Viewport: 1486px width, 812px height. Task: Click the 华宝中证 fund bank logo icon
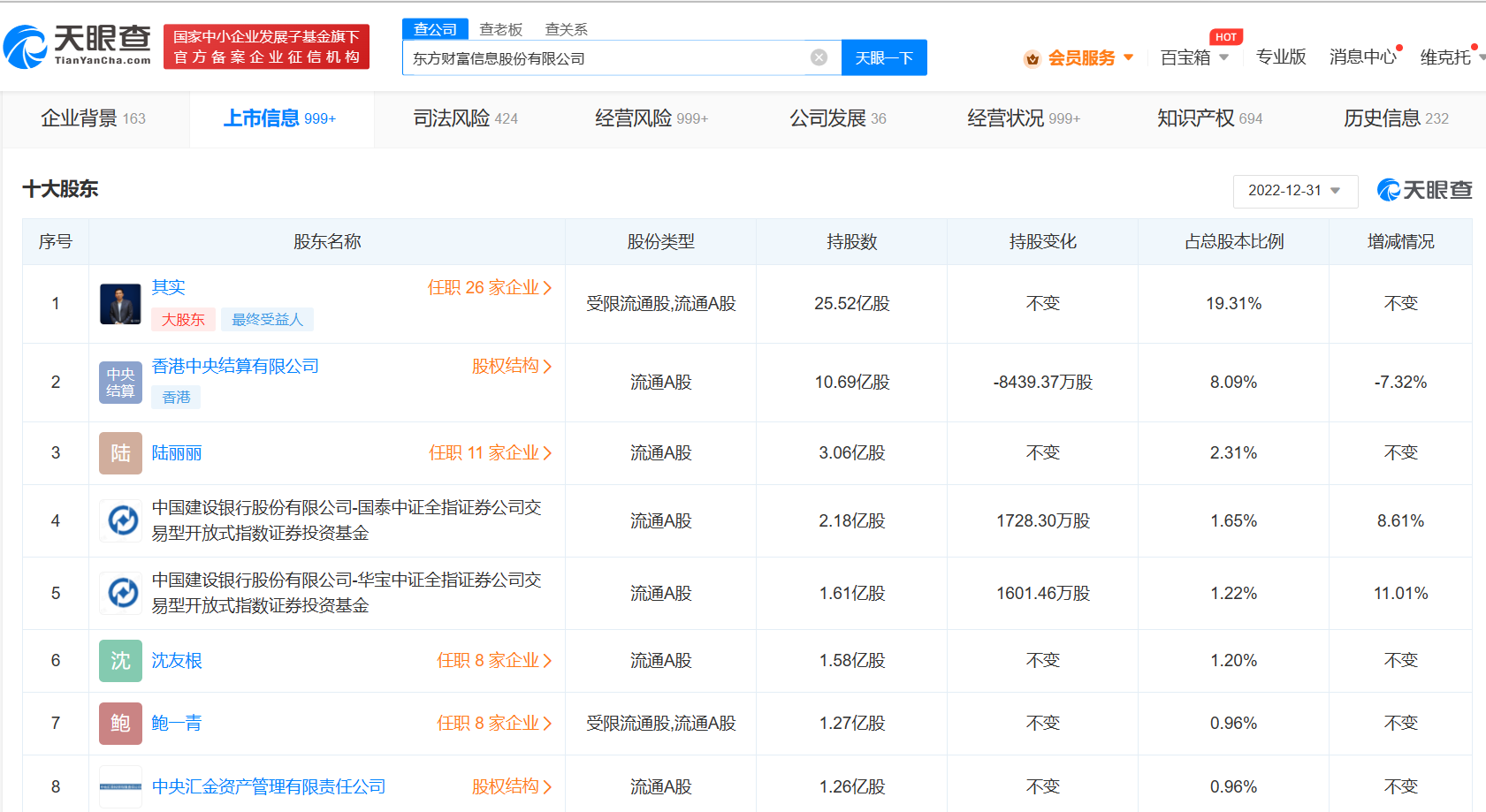click(x=122, y=594)
